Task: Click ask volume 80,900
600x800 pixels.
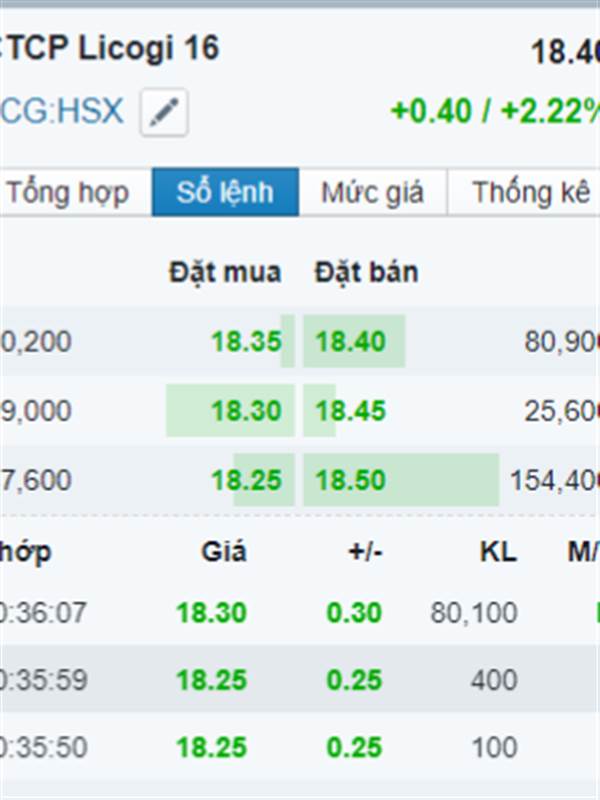Action: pyautogui.click(x=562, y=341)
